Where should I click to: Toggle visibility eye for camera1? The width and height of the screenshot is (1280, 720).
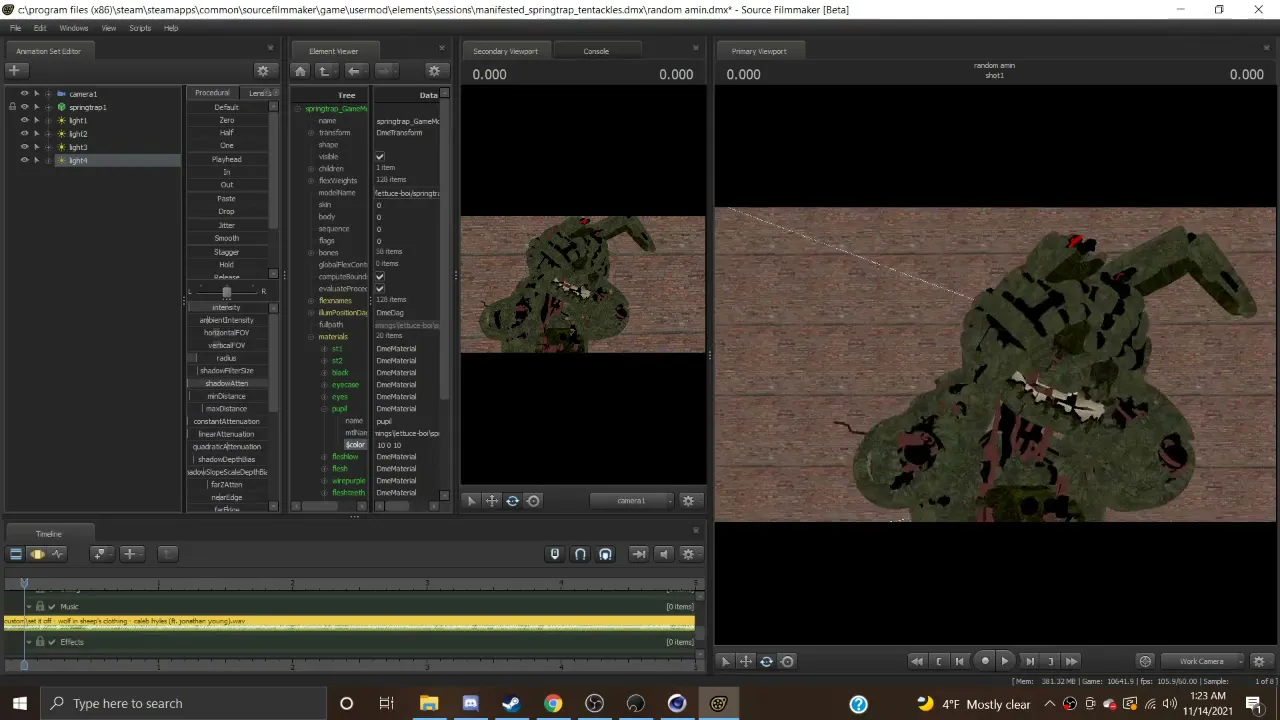[25, 94]
